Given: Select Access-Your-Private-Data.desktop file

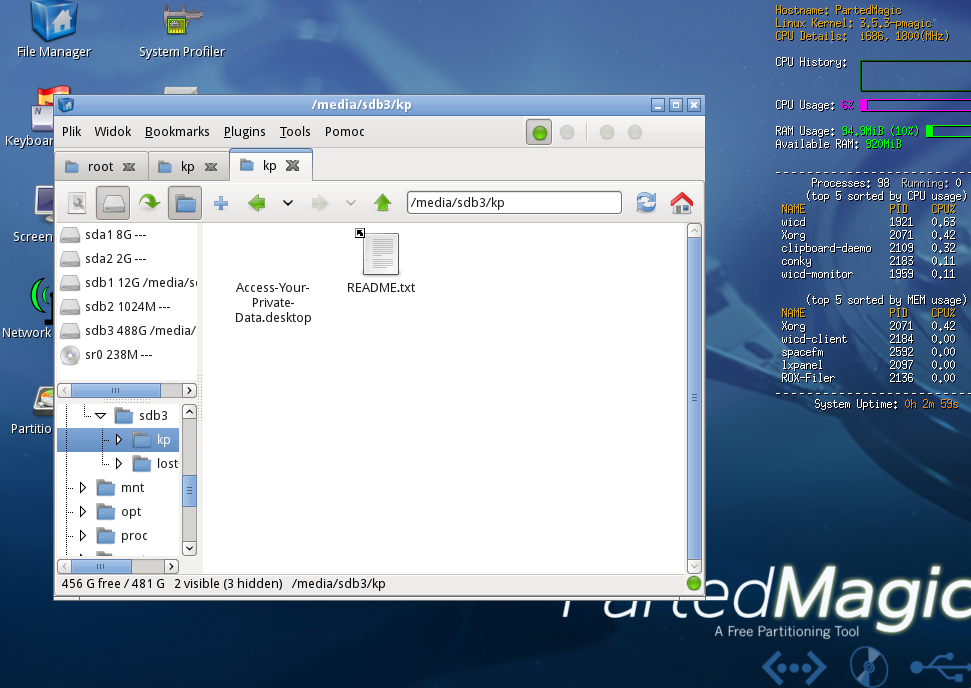Looking at the screenshot, I should tap(272, 302).
